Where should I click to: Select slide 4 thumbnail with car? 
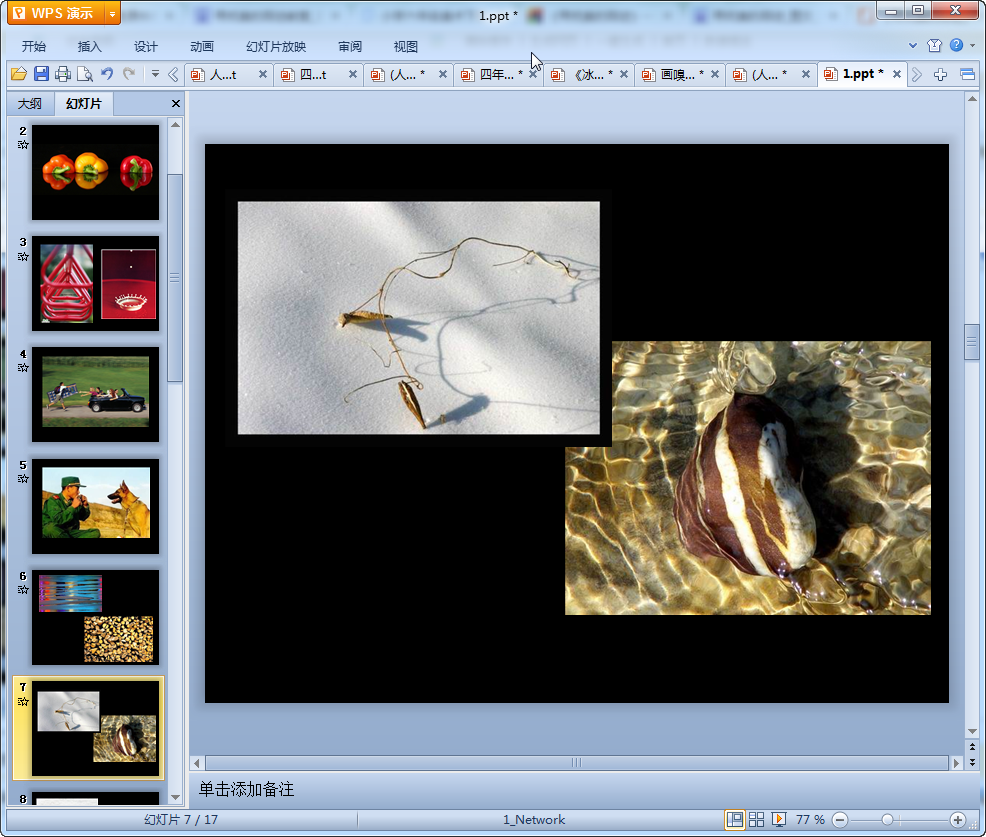pyautogui.click(x=96, y=394)
